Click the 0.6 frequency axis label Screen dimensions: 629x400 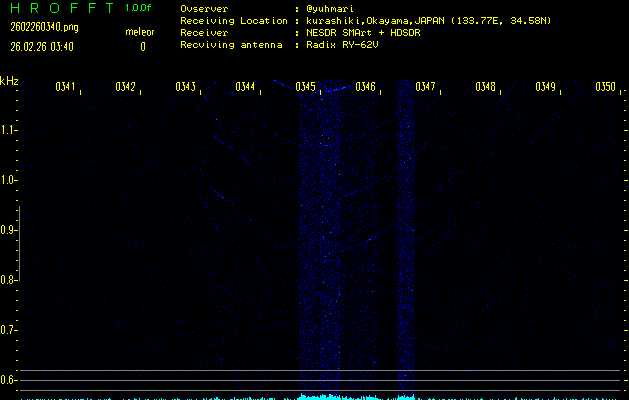(8, 380)
